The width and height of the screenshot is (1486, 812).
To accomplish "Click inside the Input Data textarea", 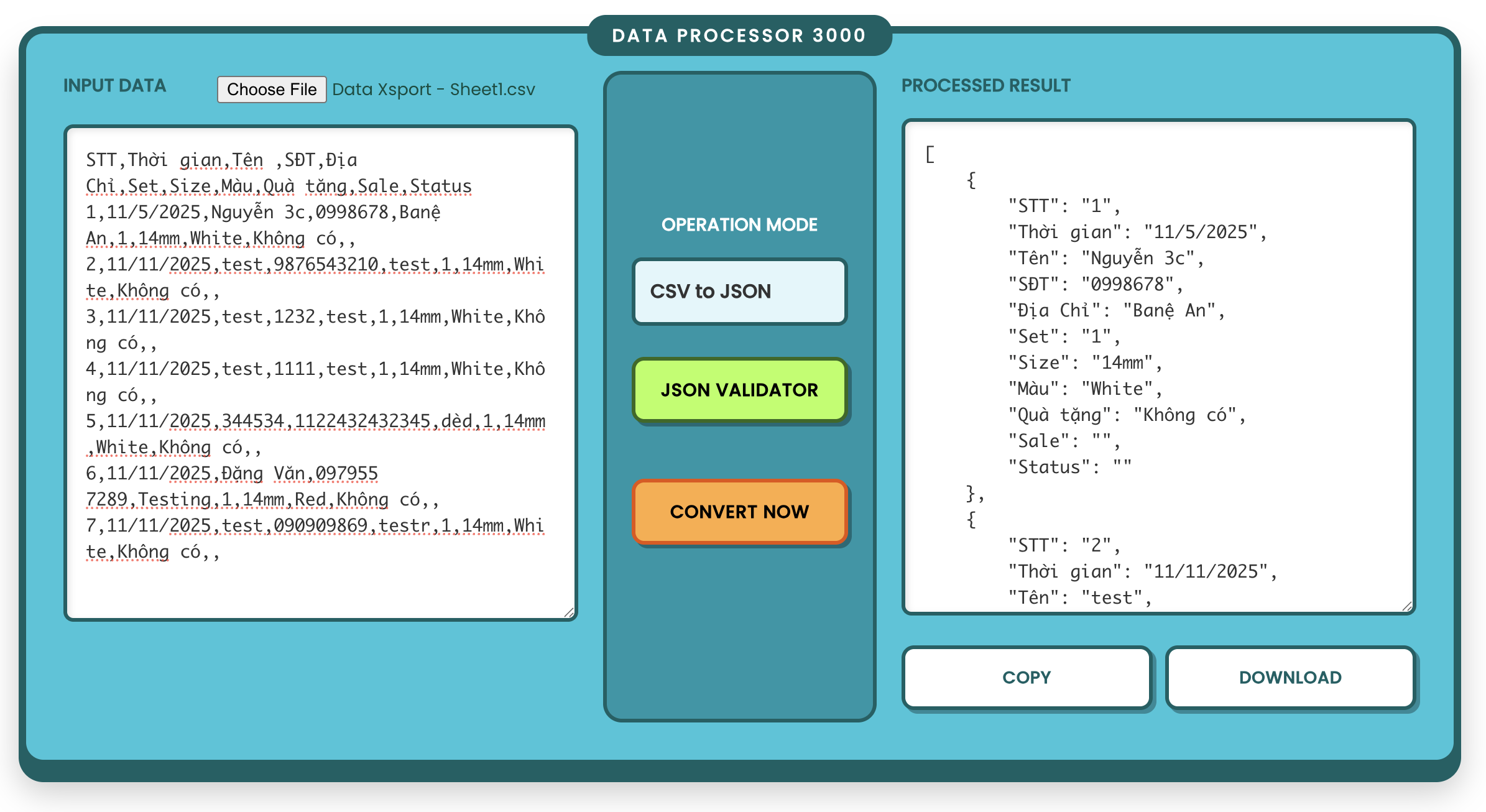I will (320, 373).
